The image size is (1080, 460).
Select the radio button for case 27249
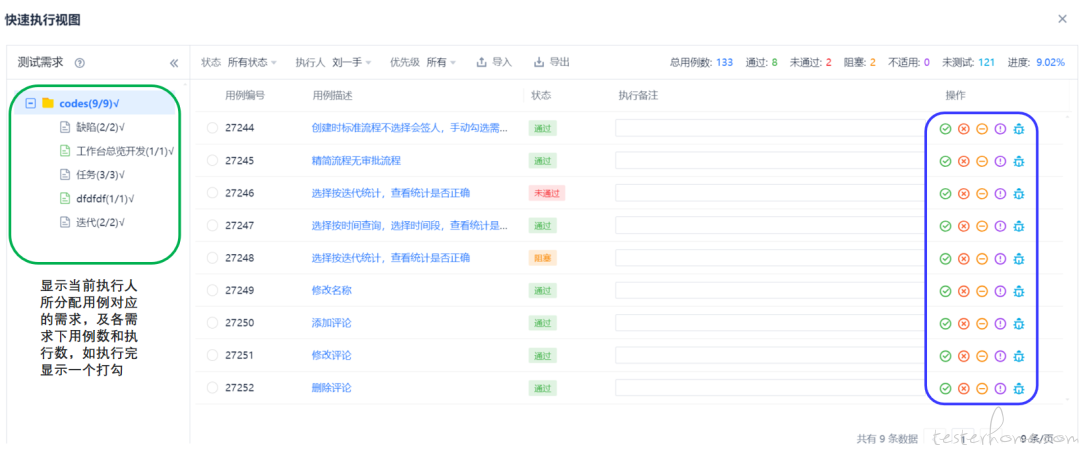click(212, 290)
